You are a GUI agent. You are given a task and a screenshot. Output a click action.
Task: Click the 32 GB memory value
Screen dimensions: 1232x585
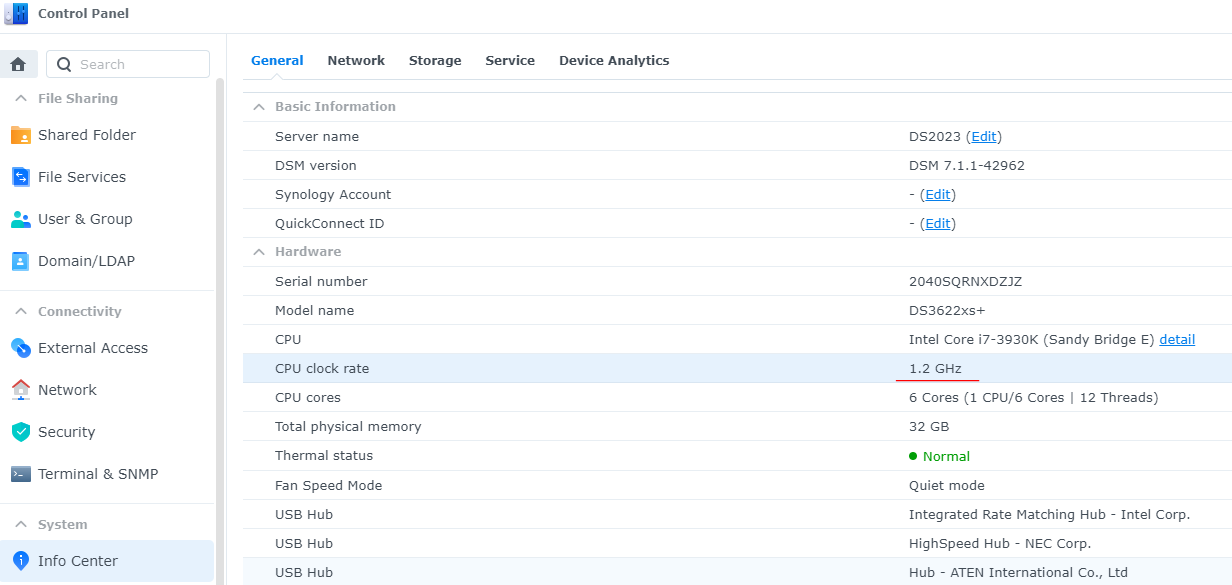click(929, 427)
